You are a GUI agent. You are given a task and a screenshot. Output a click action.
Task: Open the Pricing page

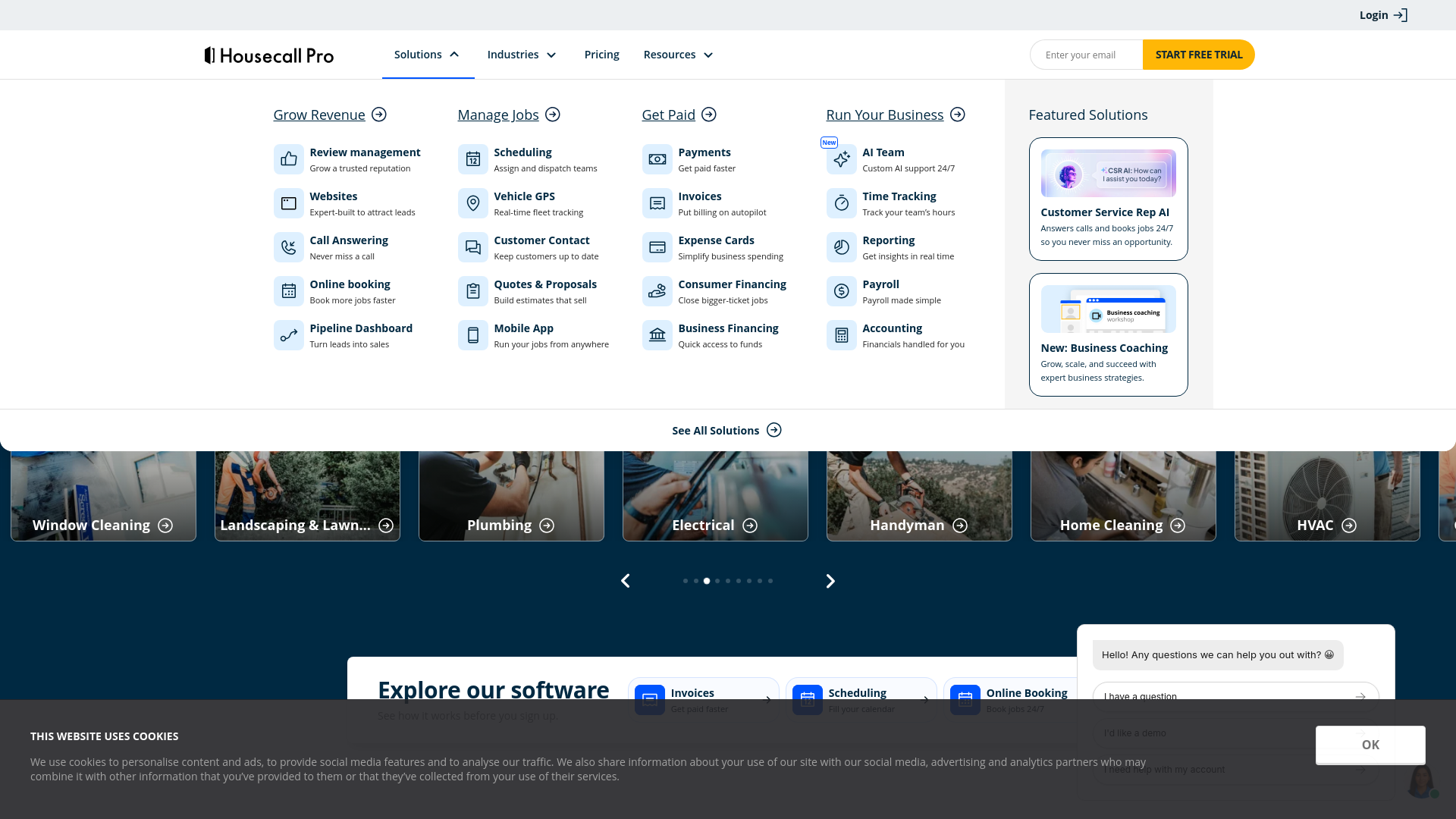601,55
